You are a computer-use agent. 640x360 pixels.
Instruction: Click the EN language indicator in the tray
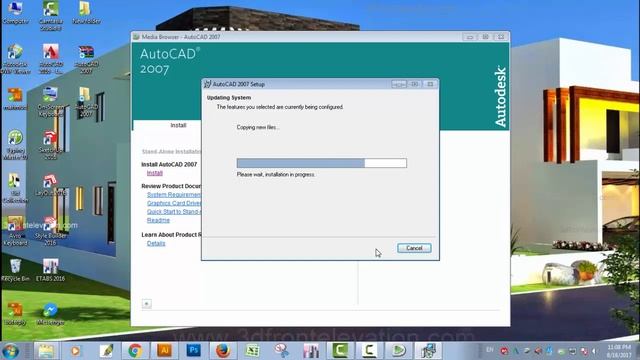490,350
